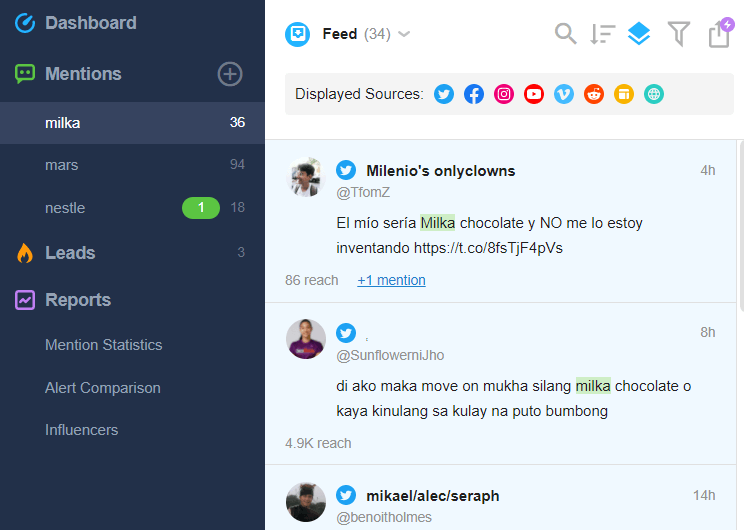Image resolution: width=744 pixels, height=530 pixels.
Task: Click Twitter icon on @SunflowerniJho post
Action: click(346, 333)
